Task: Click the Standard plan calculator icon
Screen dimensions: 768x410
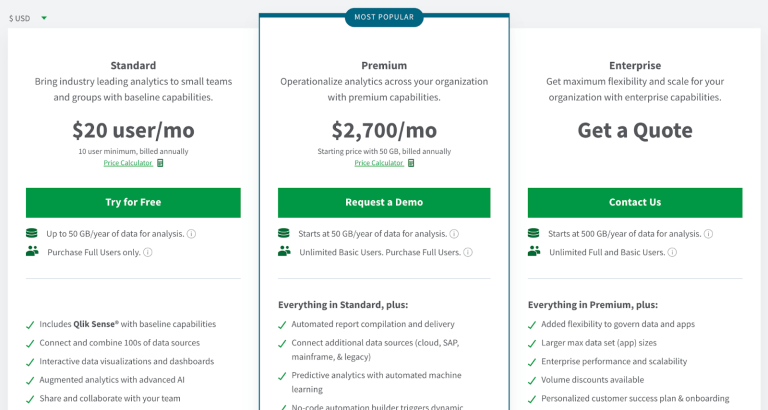Action: tap(160, 163)
